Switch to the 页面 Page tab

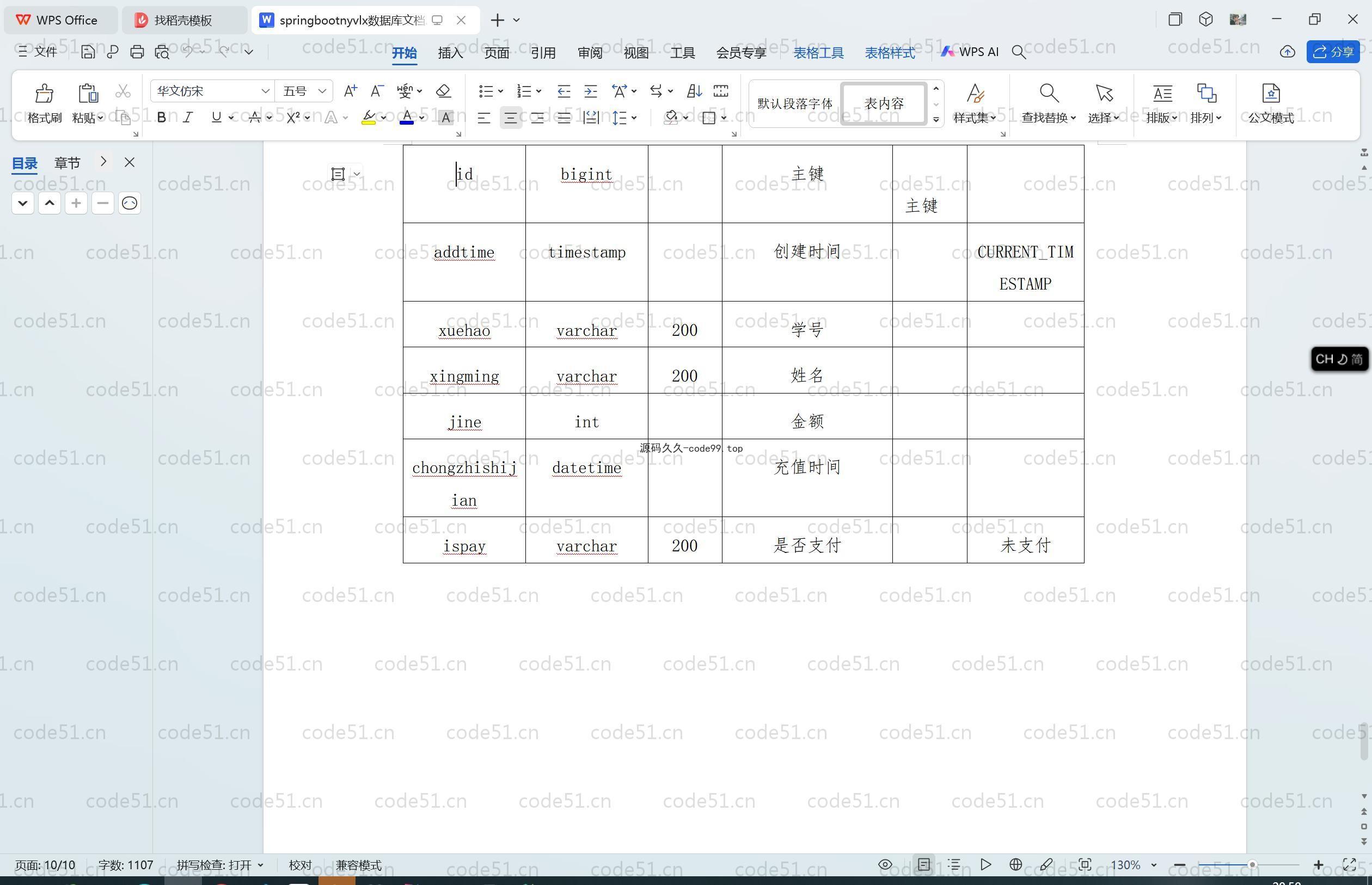click(497, 53)
